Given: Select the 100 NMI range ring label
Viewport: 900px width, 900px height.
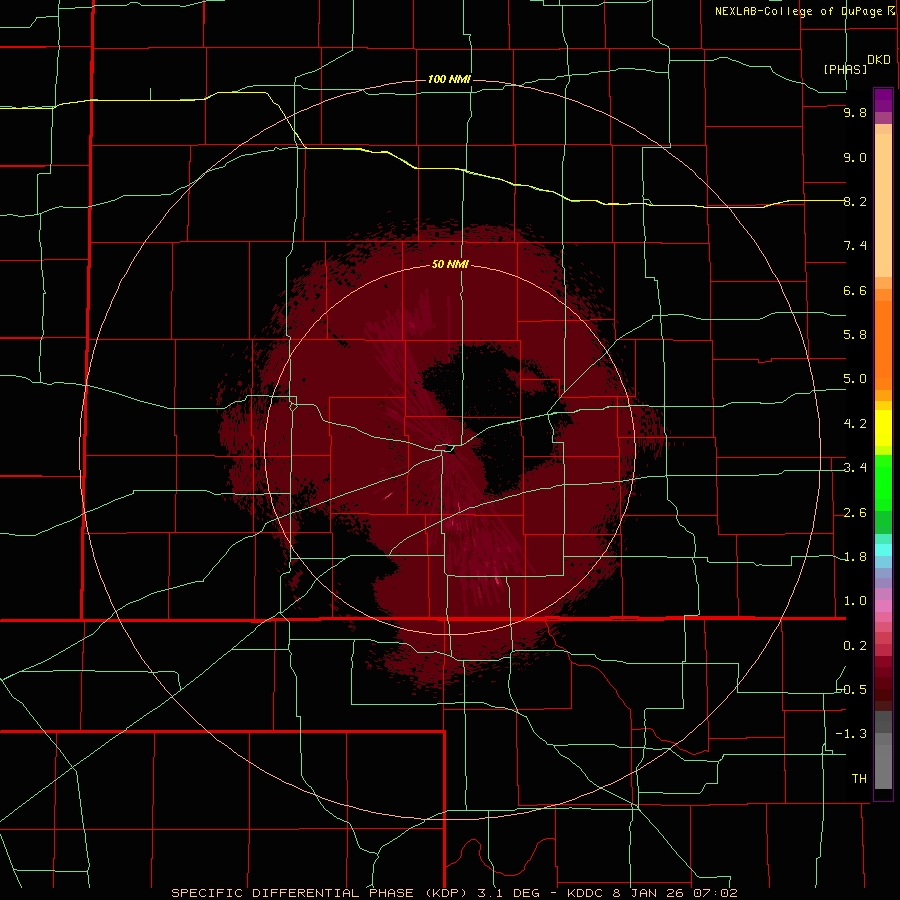Looking at the screenshot, I should [x=449, y=79].
